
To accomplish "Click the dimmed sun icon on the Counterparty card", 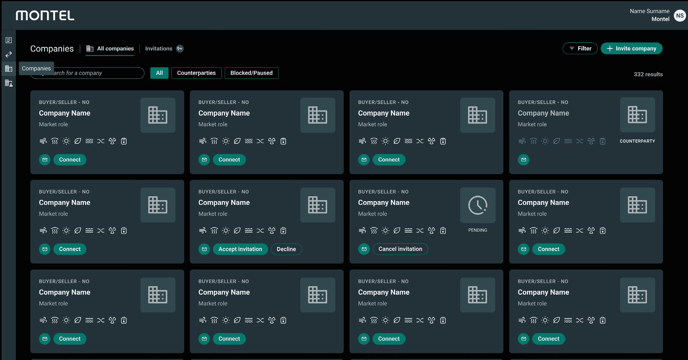I will pyautogui.click(x=545, y=141).
